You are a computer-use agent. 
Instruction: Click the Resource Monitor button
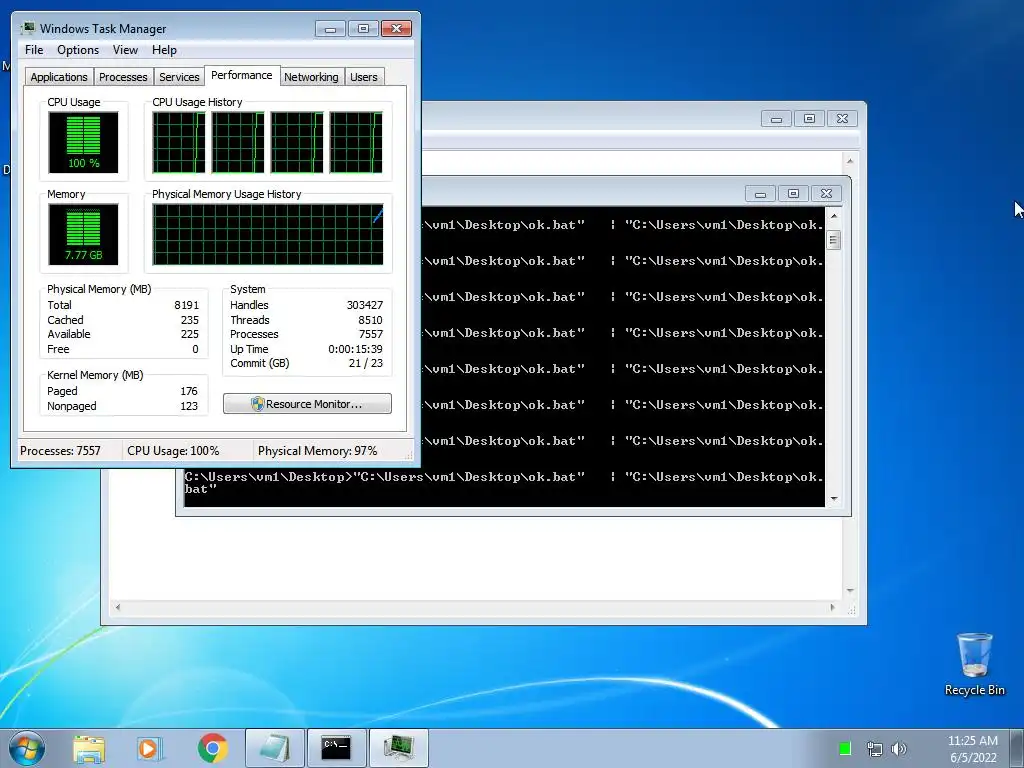click(307, 404)
